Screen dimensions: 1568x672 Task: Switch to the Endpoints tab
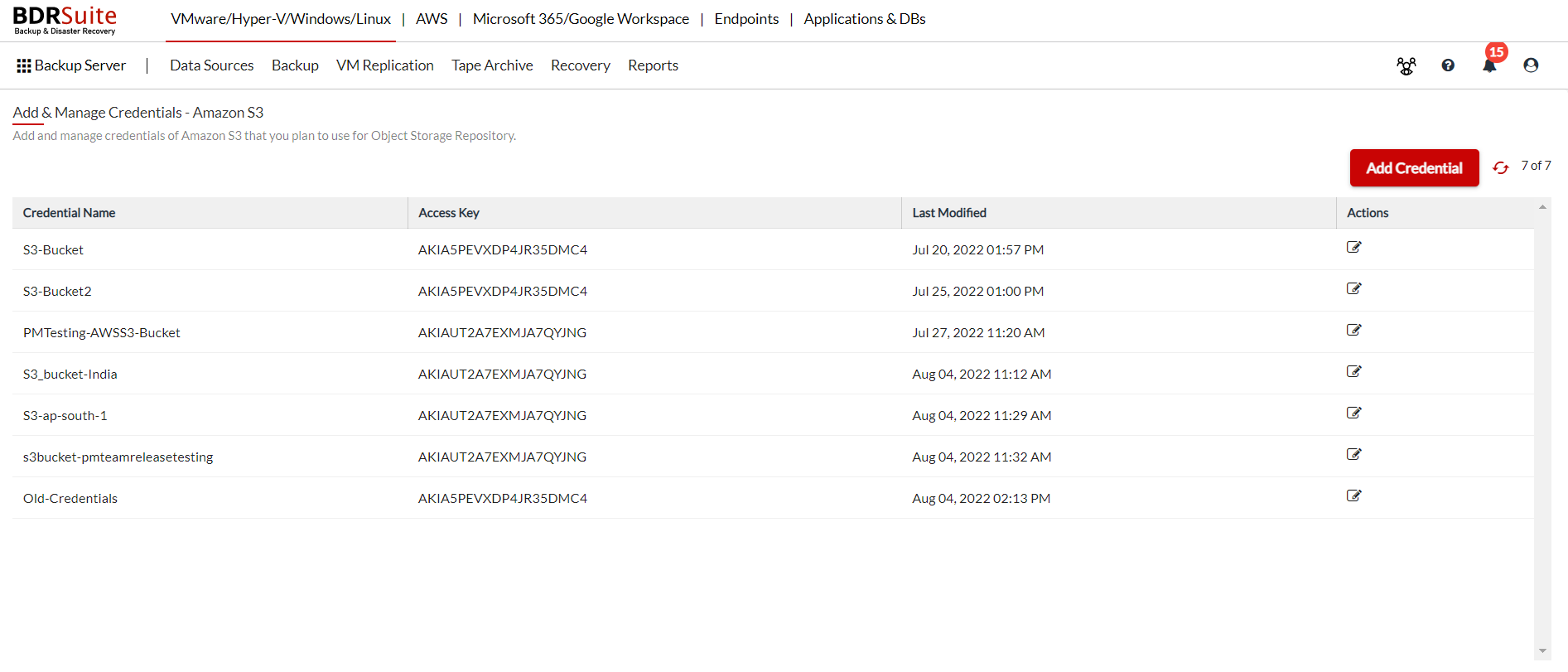746,19
